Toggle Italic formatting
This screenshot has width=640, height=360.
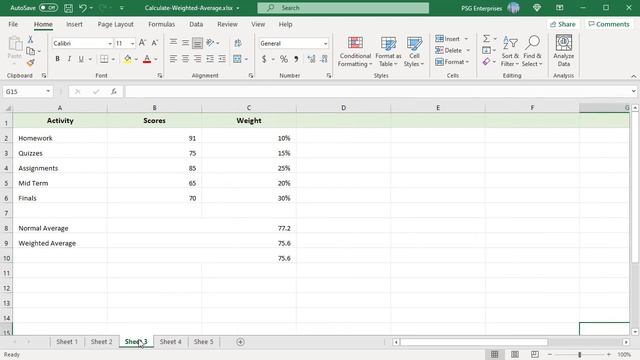point(69,59)
